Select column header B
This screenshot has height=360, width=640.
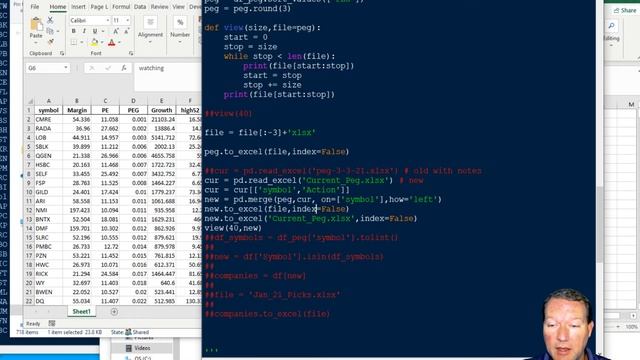point(77,101)
